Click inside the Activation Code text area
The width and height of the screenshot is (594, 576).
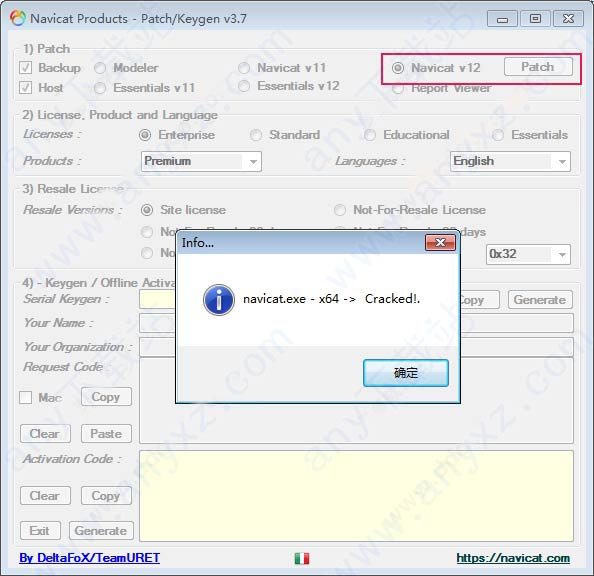[x=356, y=496]
